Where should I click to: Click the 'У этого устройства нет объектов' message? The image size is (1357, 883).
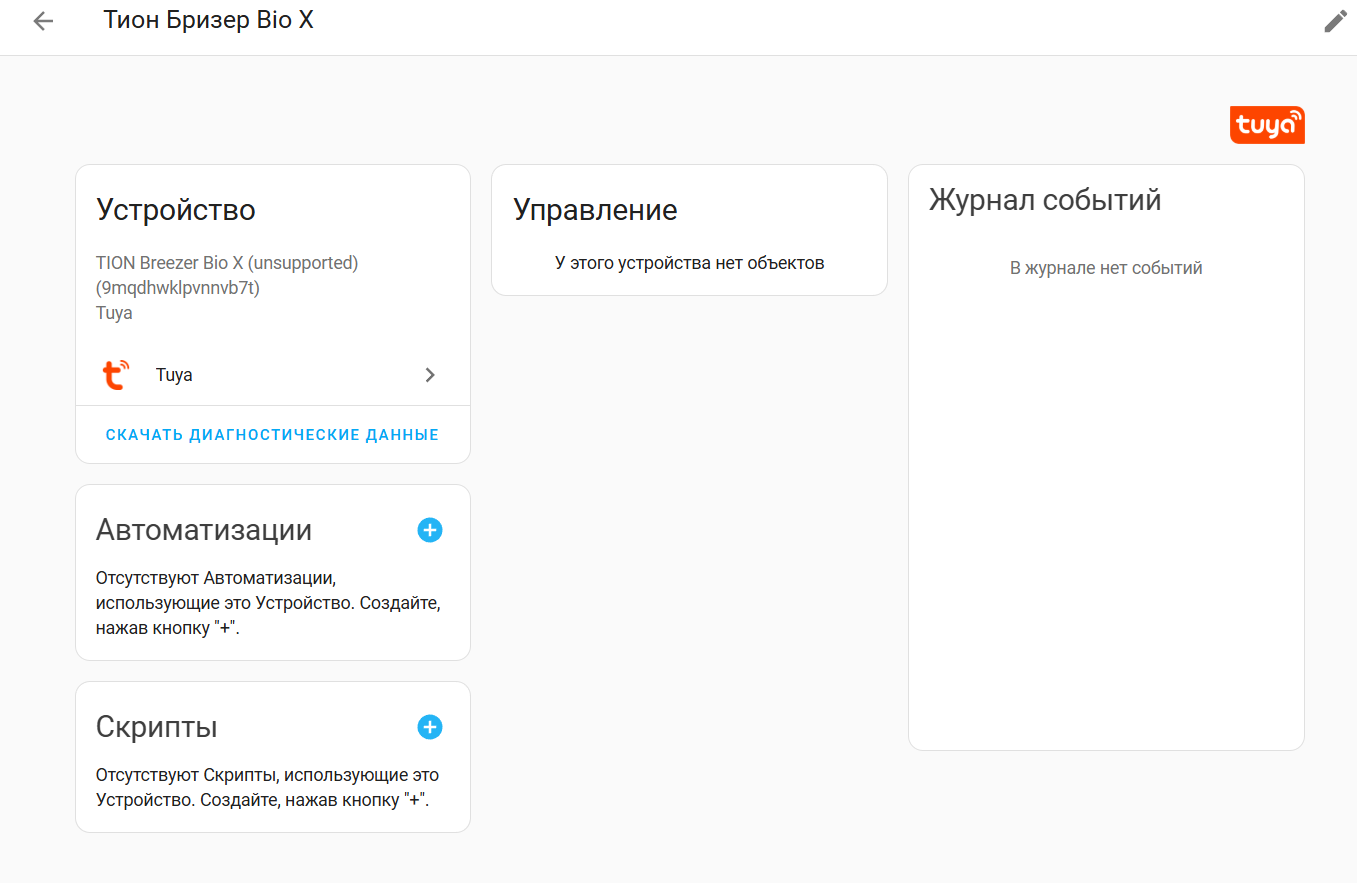tap(689, 263)
